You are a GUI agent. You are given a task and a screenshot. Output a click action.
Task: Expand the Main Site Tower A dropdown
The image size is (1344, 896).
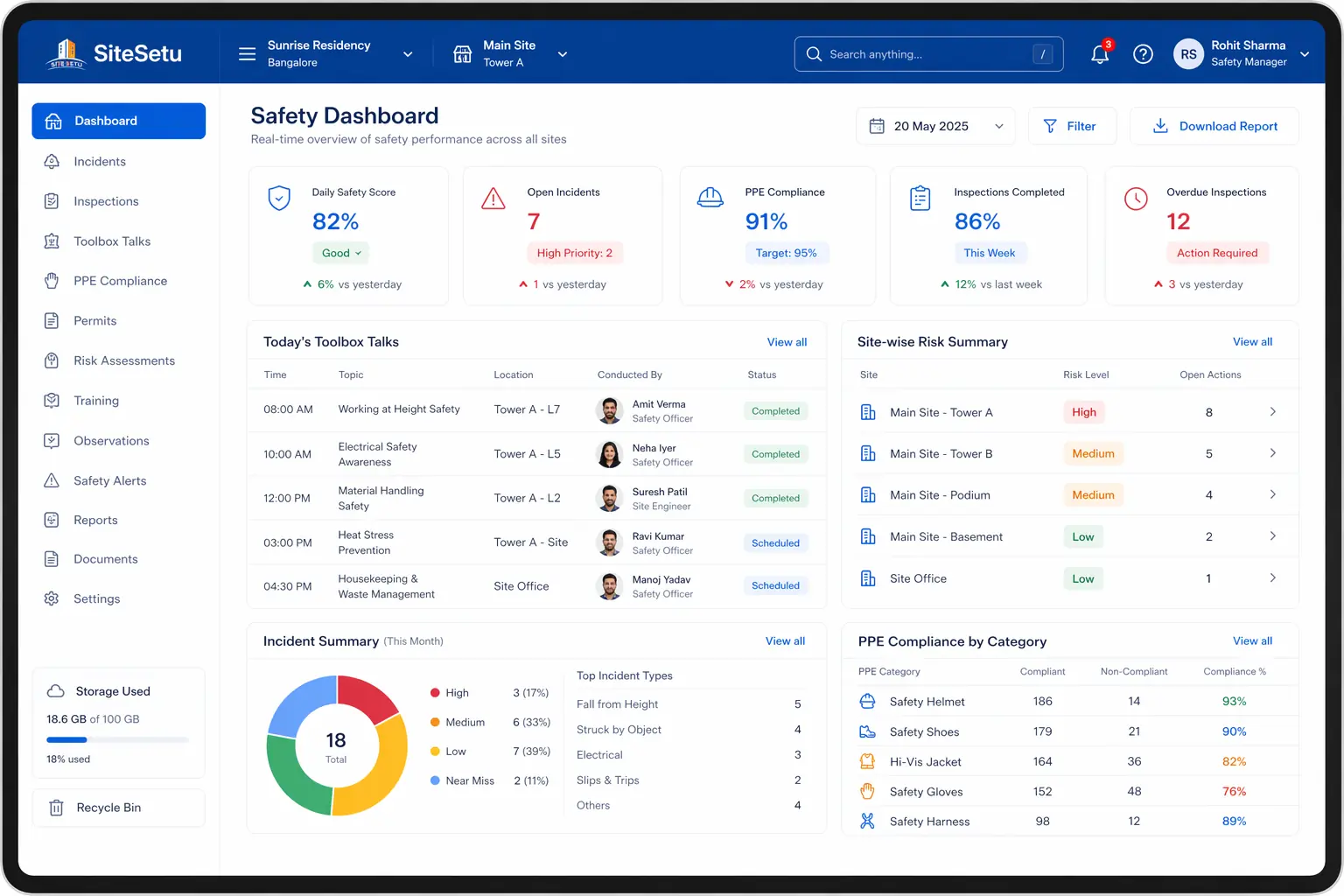[x=563, y=54]
